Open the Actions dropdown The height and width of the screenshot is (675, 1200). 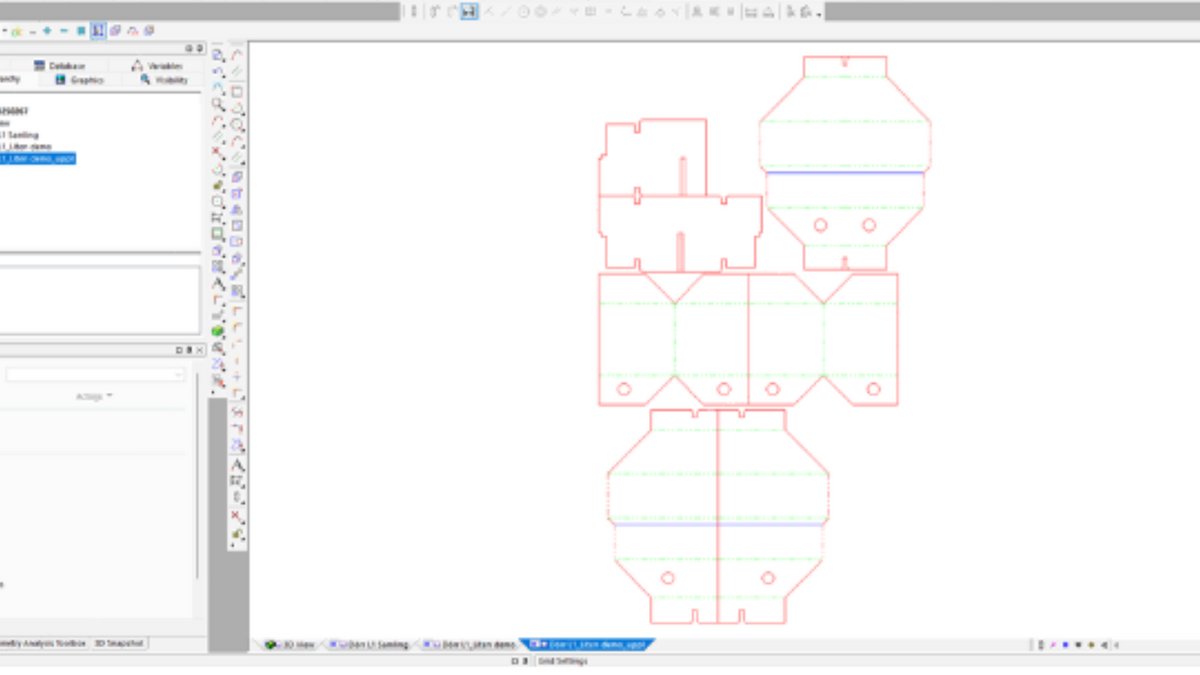pyautogui.click(x=94, y=396)
